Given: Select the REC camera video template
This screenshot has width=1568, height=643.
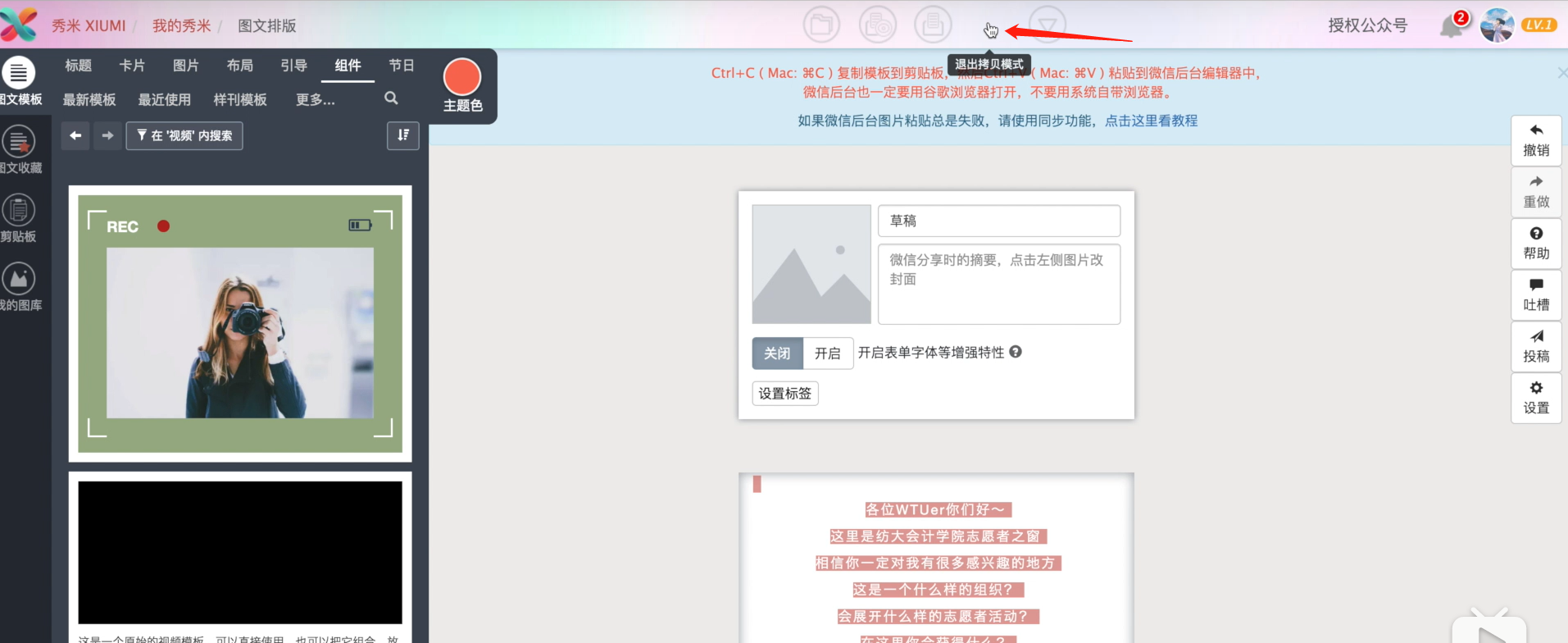Looking at the screenshot, I should point(240,323).
